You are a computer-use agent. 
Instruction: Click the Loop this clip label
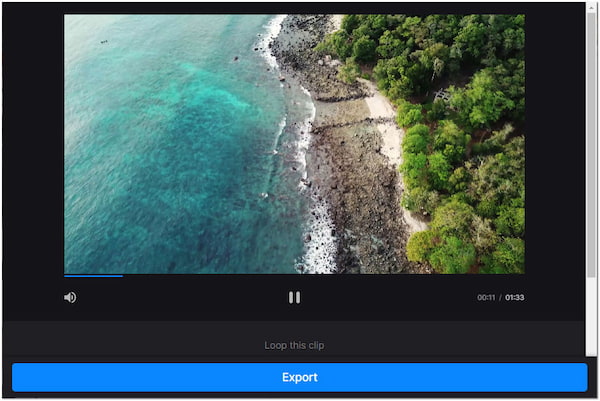(294, 345)
